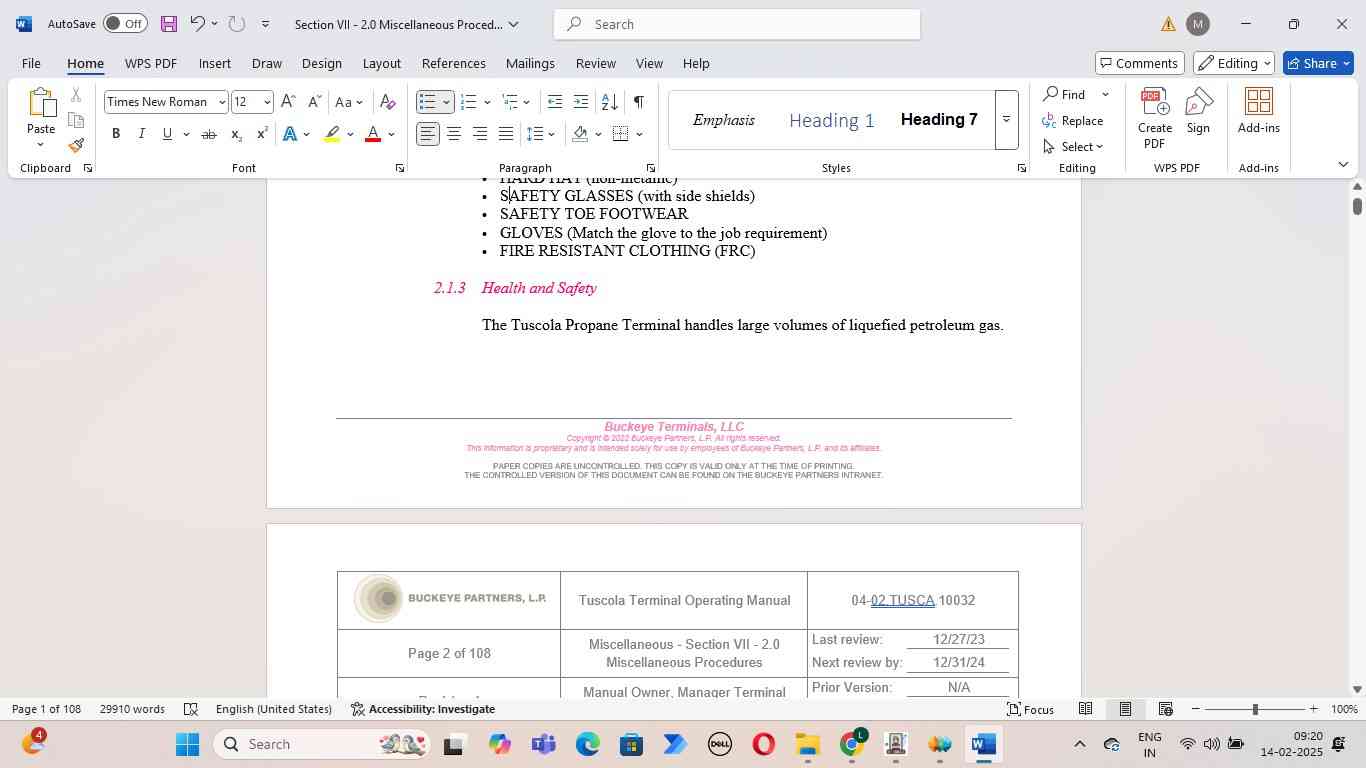Click the multilevel list icon
This screenshot has width=1366, height=768.
[510, 102]
